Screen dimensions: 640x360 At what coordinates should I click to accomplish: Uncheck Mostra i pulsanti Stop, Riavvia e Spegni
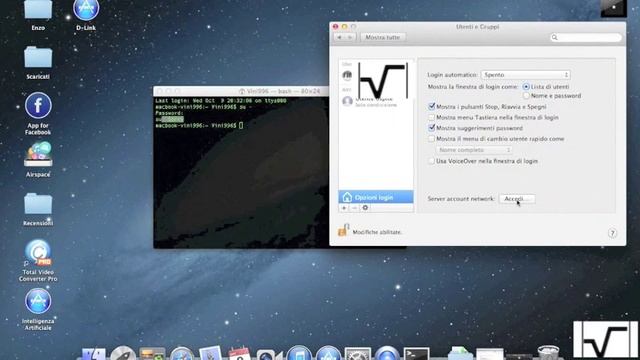pyautogui.click(x=431, y=106)
